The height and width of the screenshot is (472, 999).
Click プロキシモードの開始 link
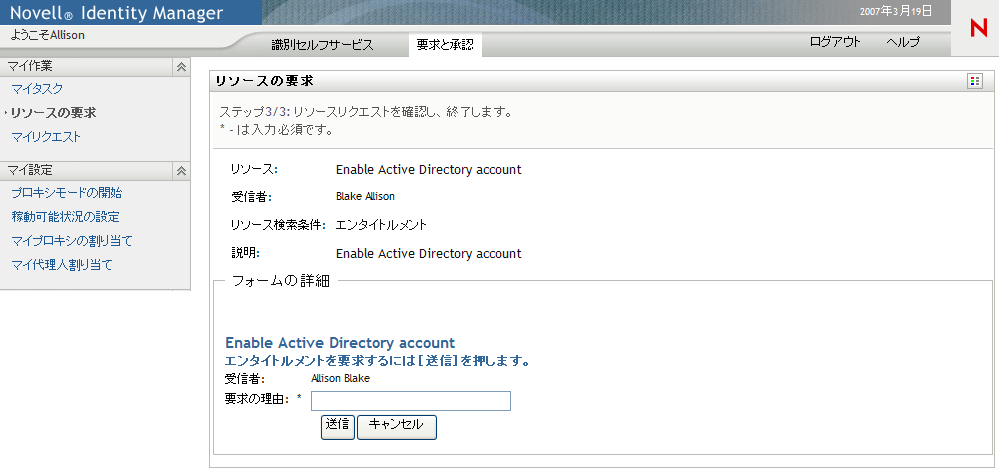point(66,193)
